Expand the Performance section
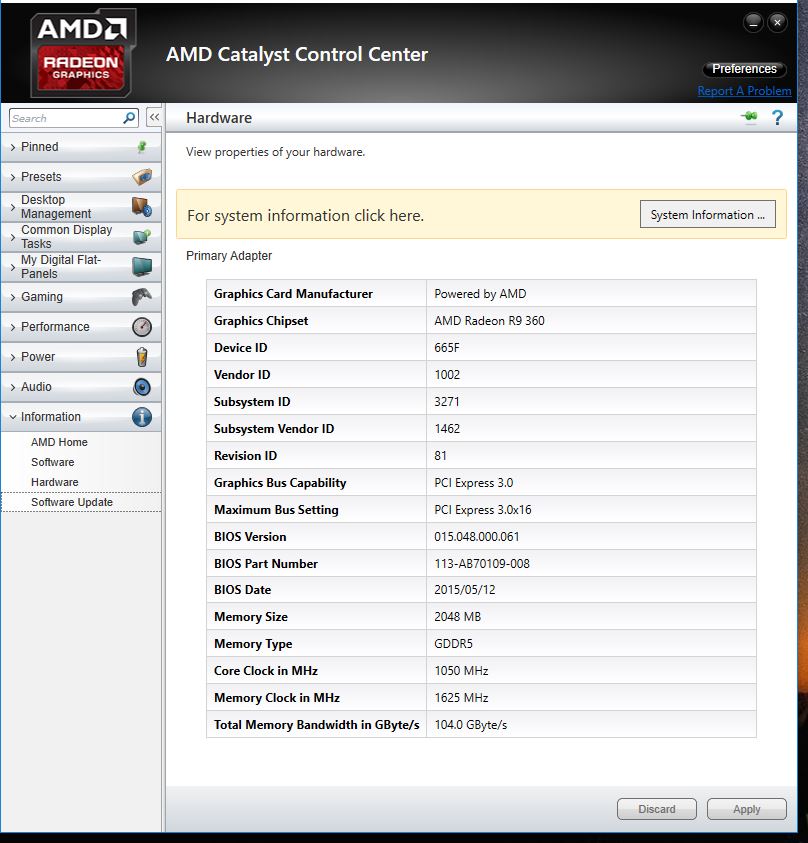 pos(81,327)
